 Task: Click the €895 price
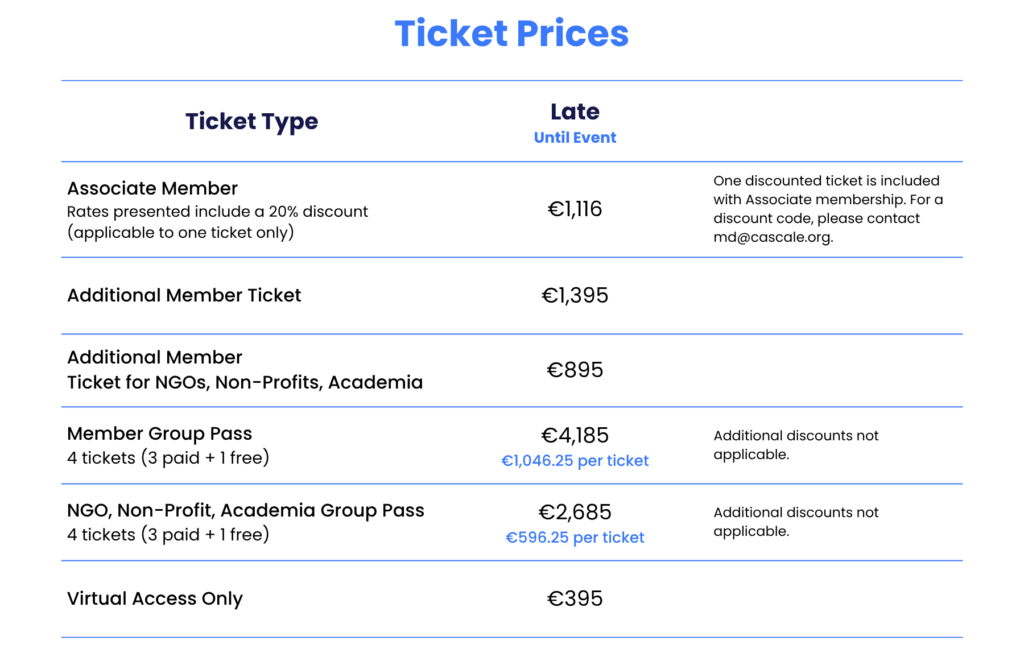click(x=575, y=370)
